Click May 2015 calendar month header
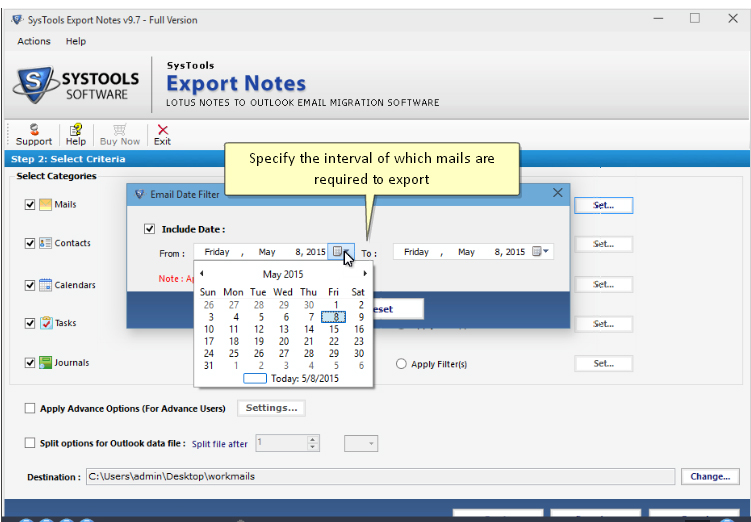The height and width of the screenshot is (522, 751). tap(283, 274)
